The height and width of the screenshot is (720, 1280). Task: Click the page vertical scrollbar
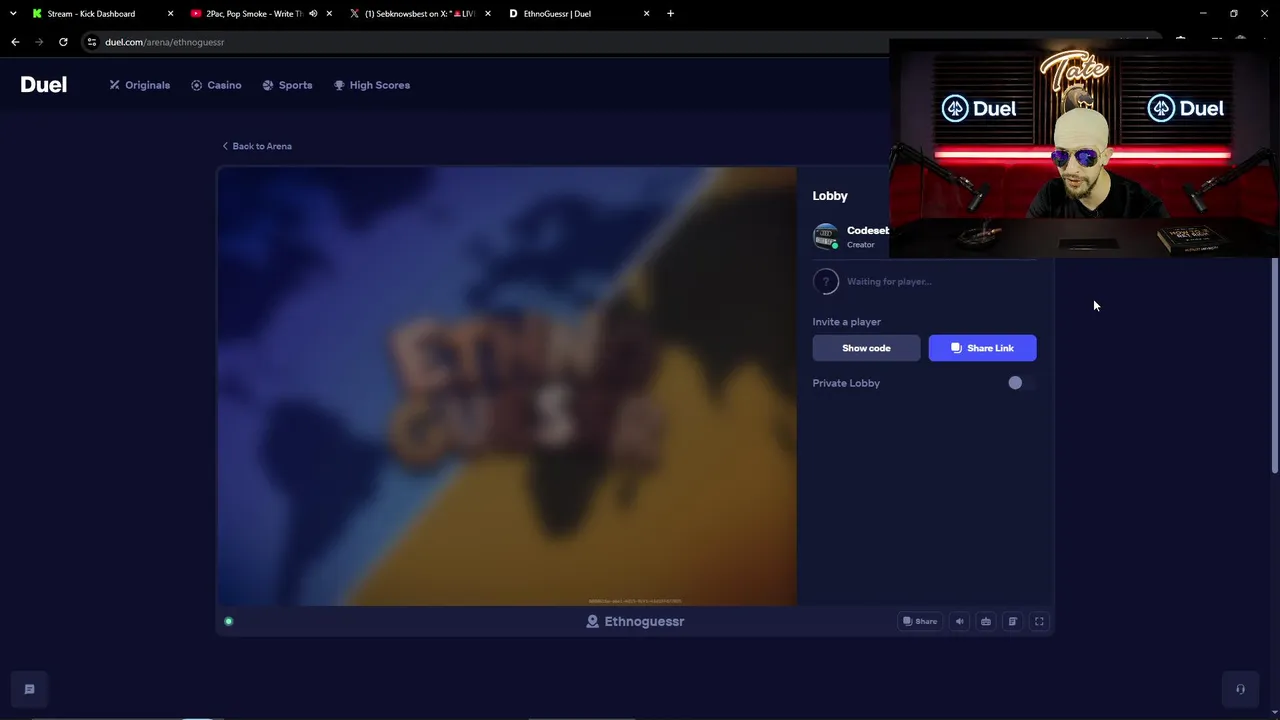[x=1275, y=365]
